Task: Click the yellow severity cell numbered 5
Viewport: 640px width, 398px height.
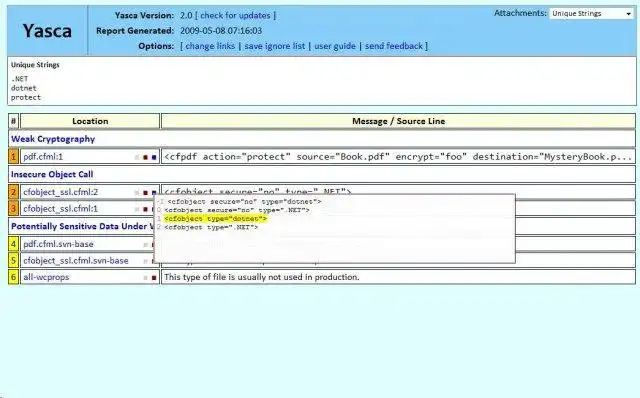Action: (x=13, y=260)
